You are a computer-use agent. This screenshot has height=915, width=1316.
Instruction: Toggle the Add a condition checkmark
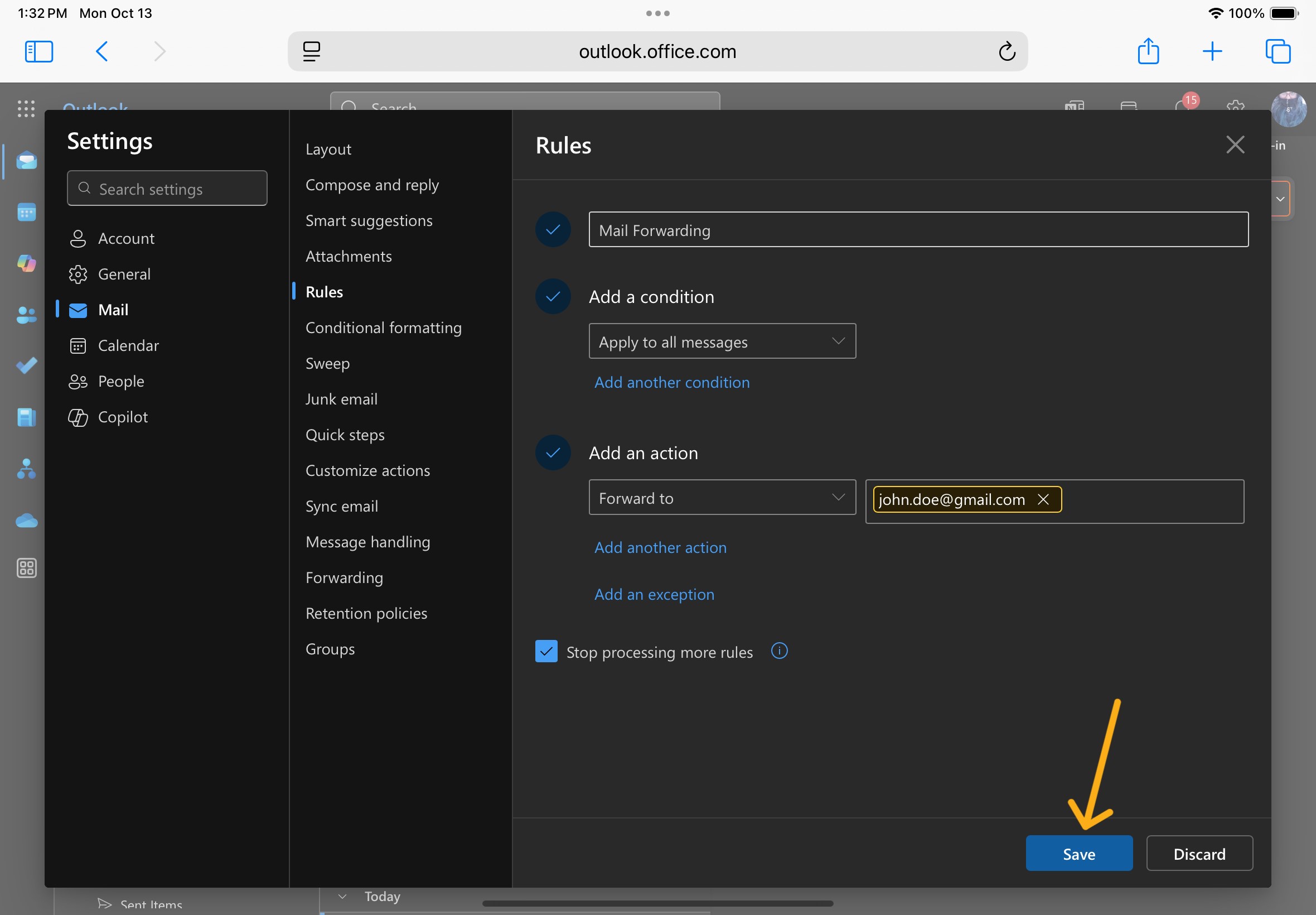click(551, 296)
